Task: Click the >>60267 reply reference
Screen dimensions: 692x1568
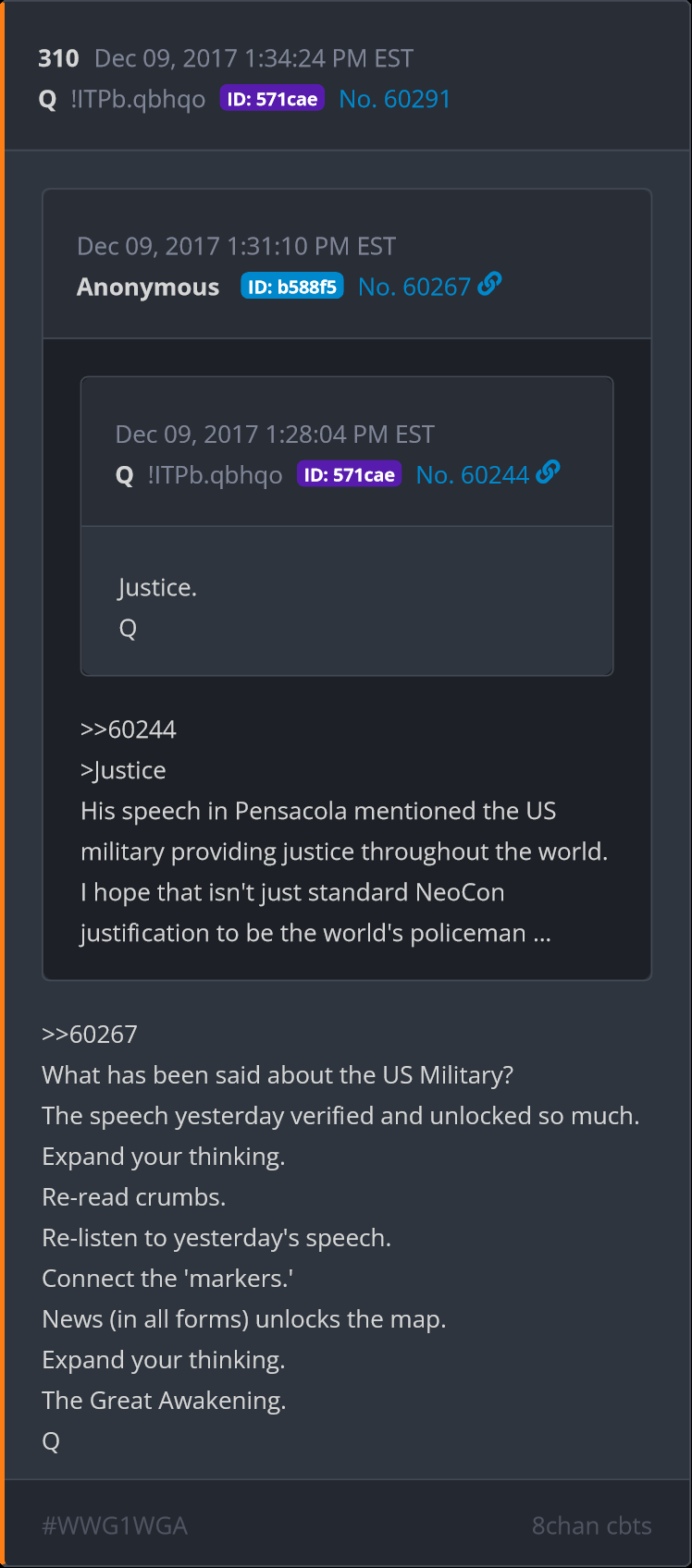Action: pos(90,1034)
